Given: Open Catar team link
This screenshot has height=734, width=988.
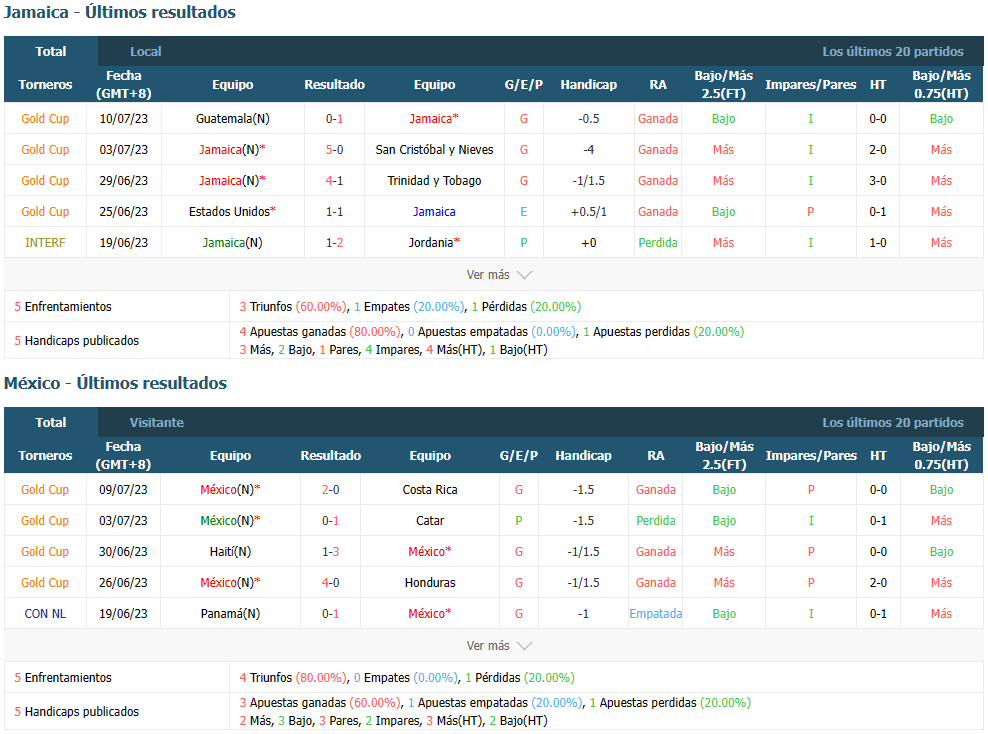Looking at the screenshot, I should click(x=430, y=520).
